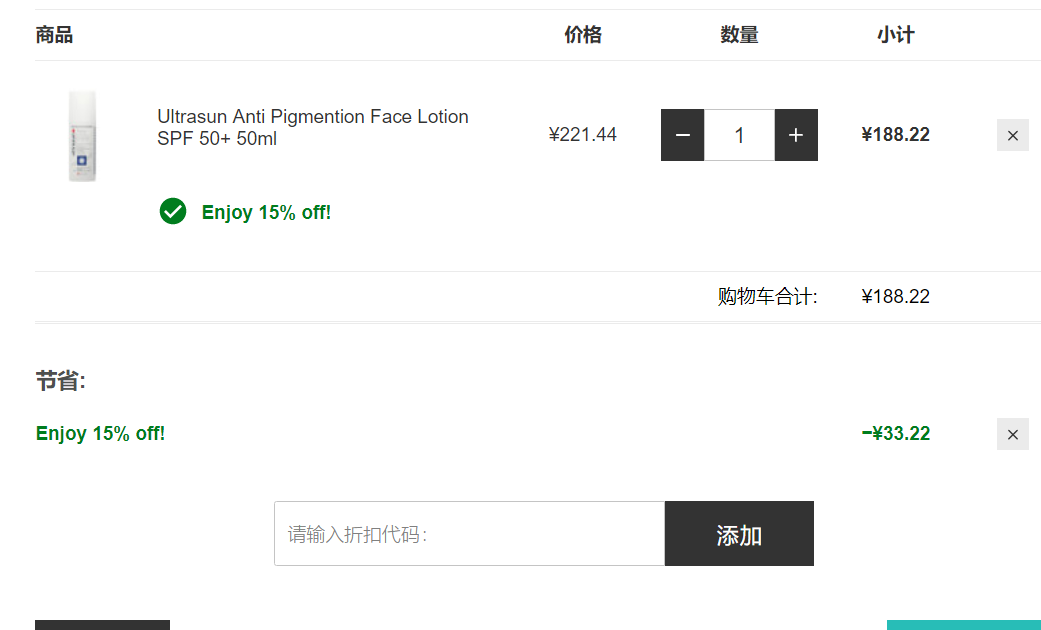Click the 小计 column header
This screenshot has width=1041, height=630.
pos(896,35)
